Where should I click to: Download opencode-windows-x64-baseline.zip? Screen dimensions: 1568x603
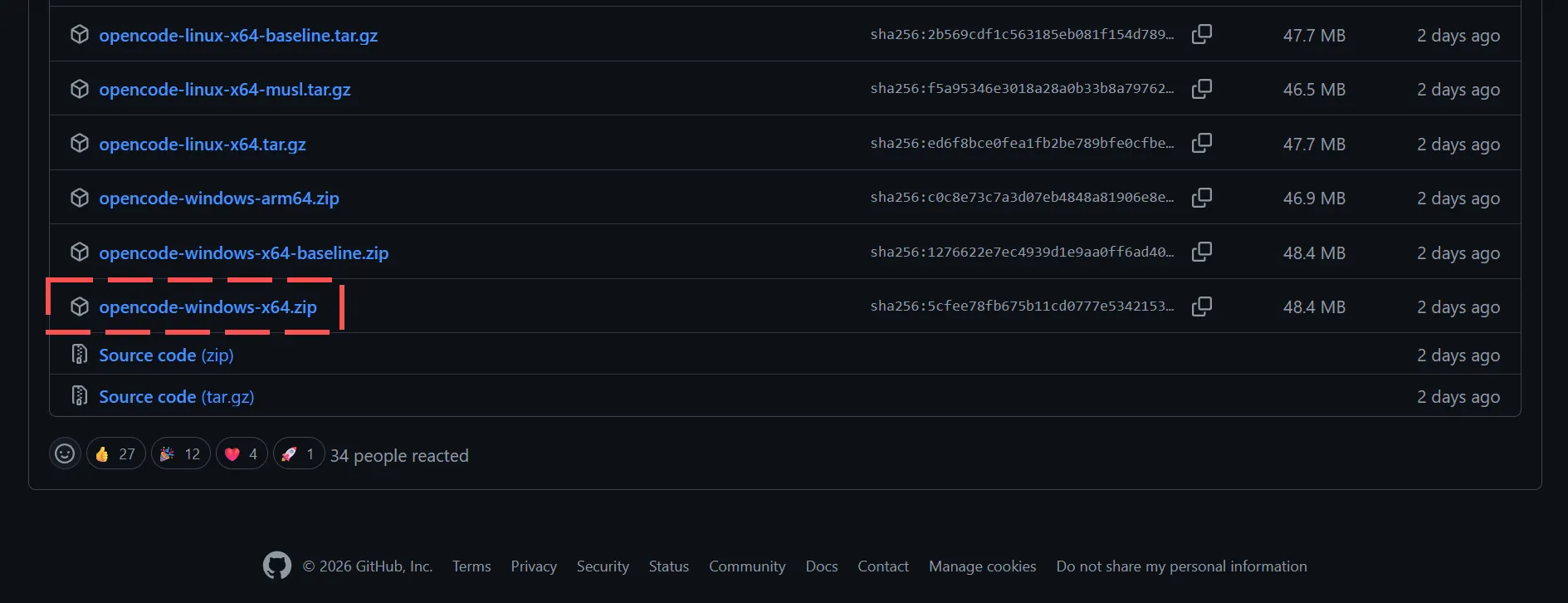[x=244, y=253]
